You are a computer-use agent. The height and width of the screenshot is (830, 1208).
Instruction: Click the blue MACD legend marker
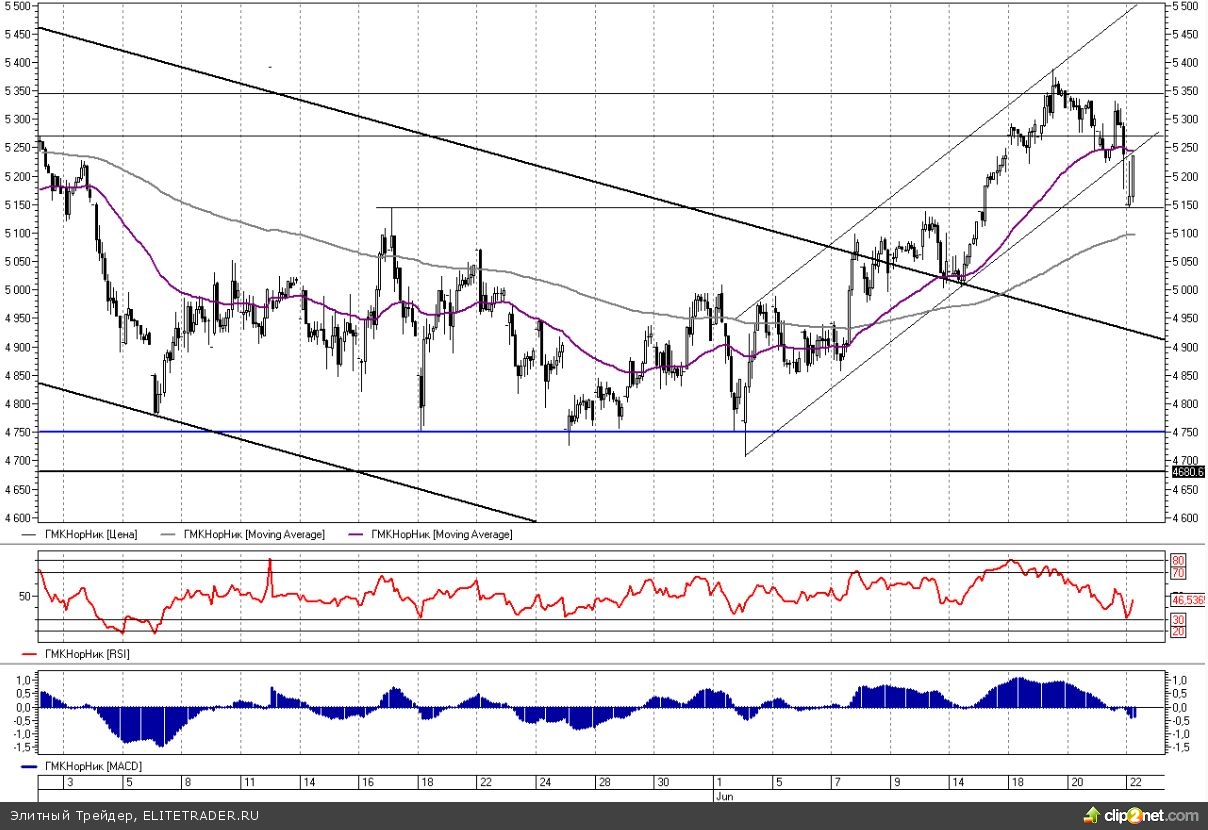[28, 766]
